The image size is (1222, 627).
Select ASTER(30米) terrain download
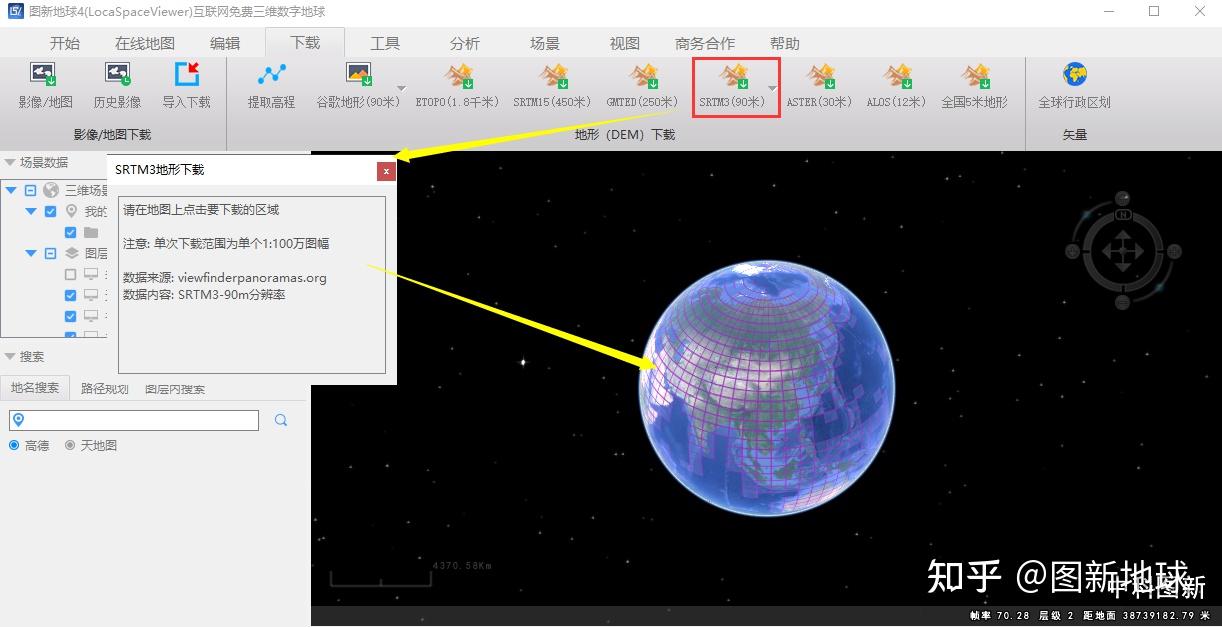819,85
